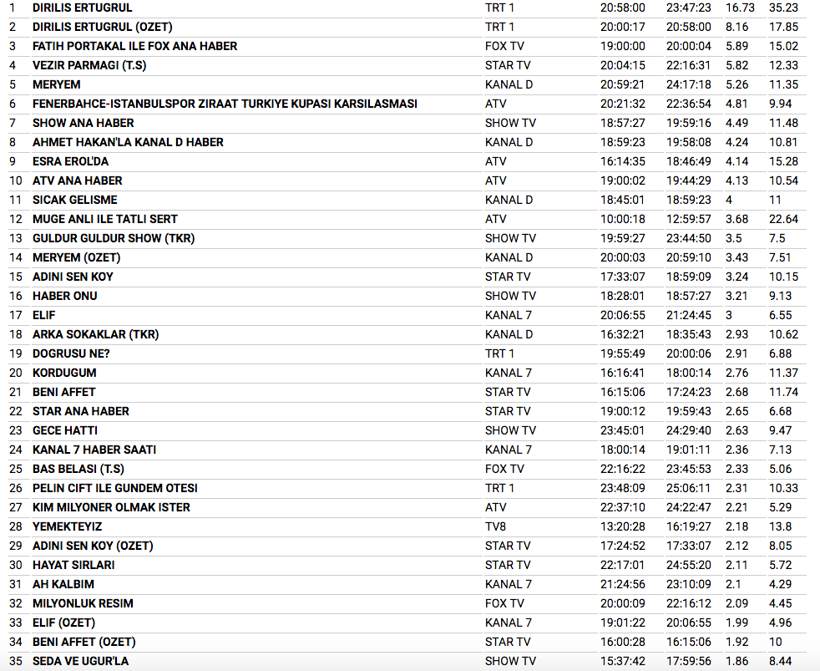Image resolution: width=820 pixels, height=671 pixels.
Task: Click the ESRA EROL'DA program name
Action: point(70,161)
